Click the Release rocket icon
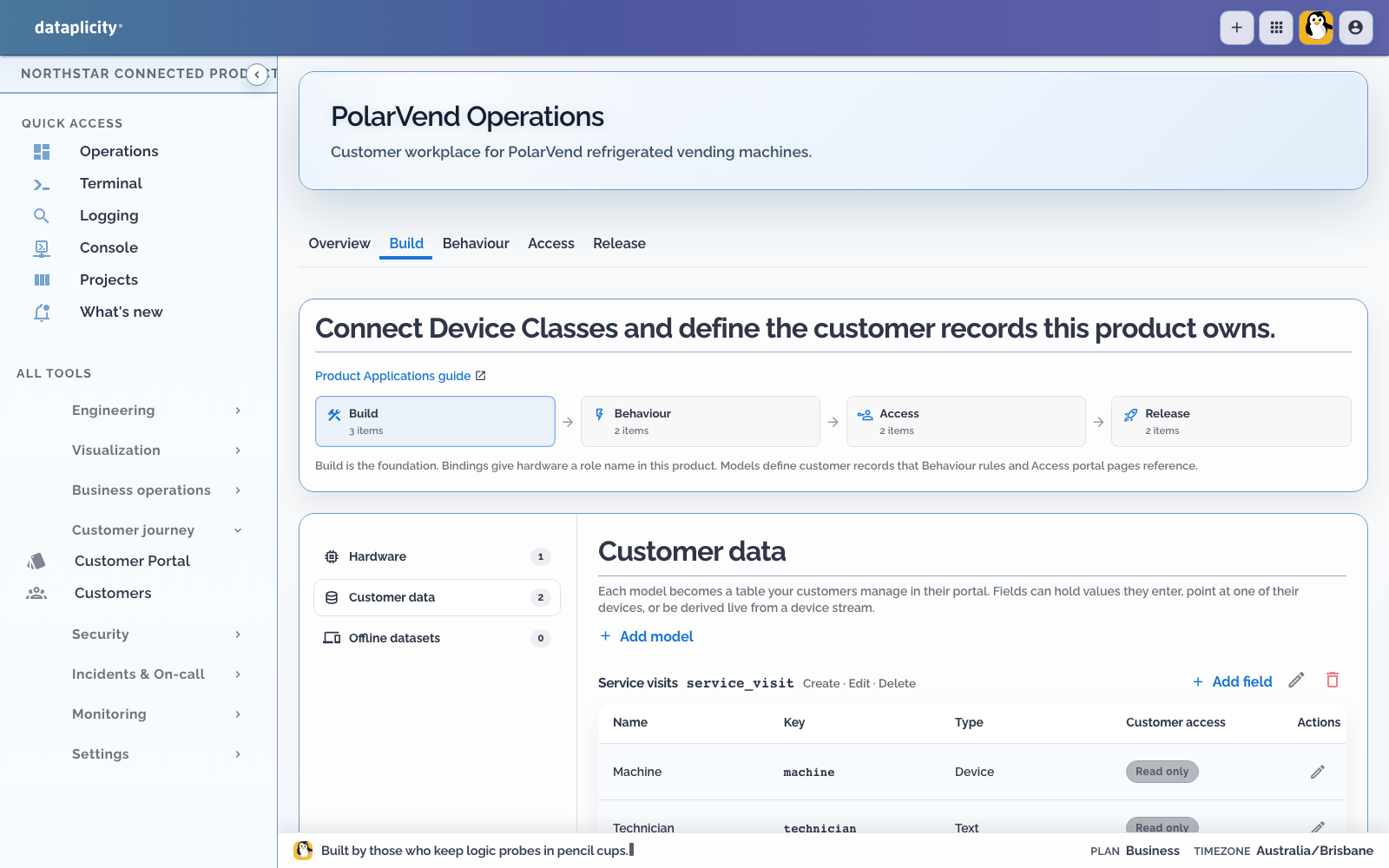Viewport: 1389px width, 868px height. tap(1130, 415)
